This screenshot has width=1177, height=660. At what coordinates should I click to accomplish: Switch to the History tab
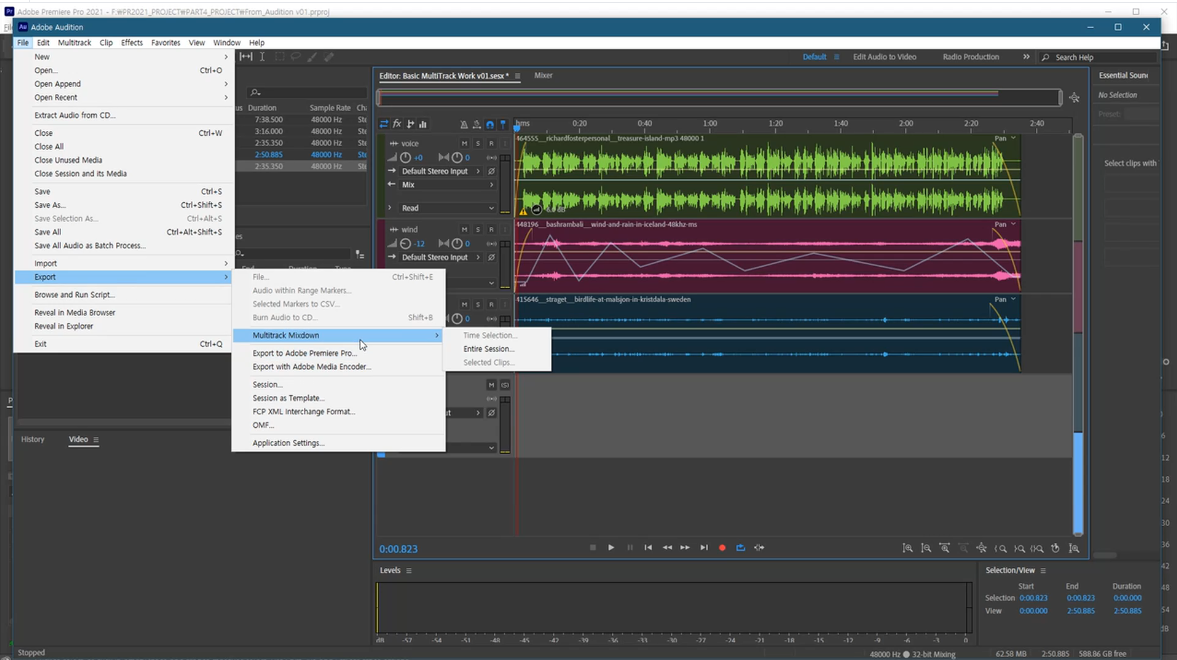[x=32, y=439]
